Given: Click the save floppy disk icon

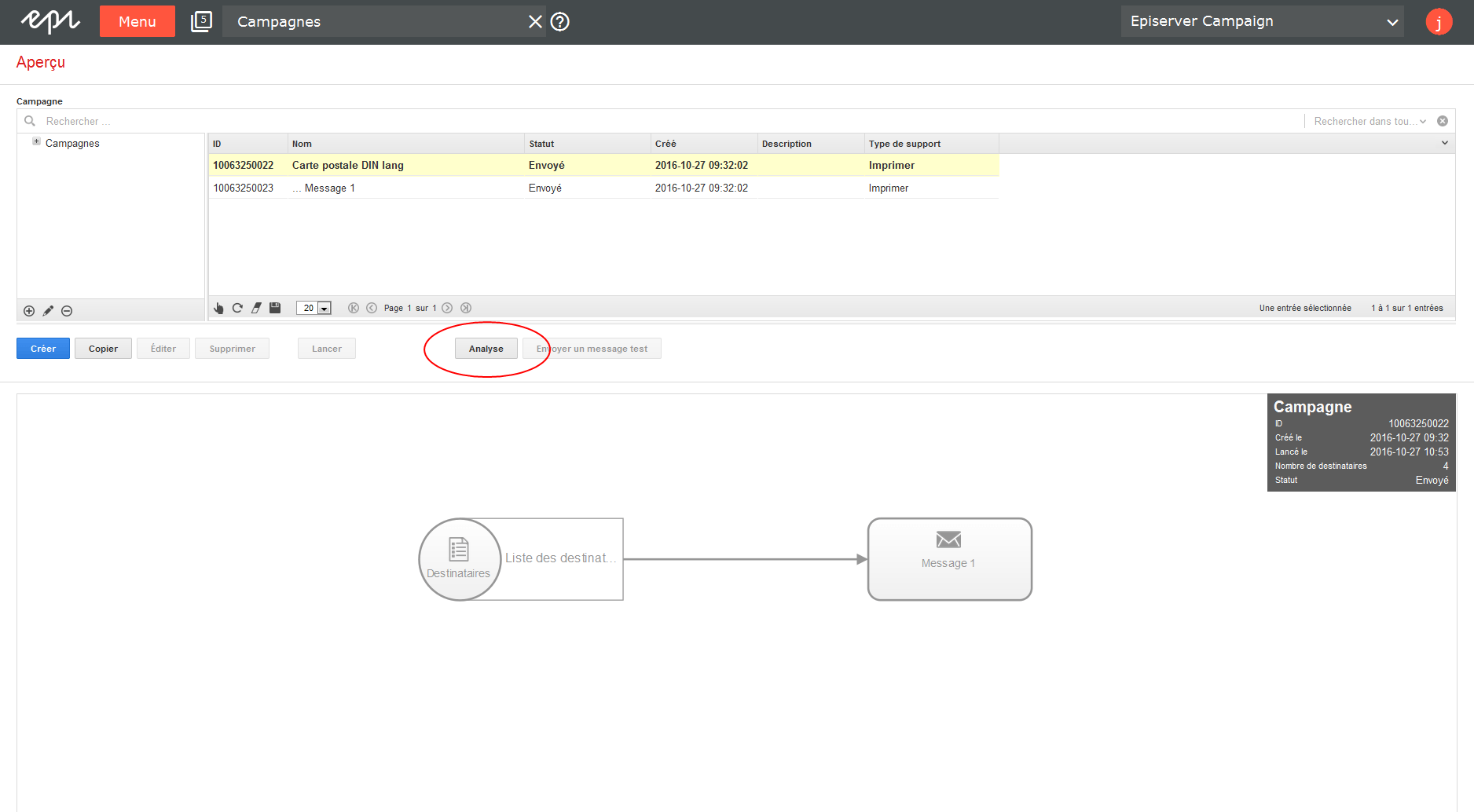Looking at the screenshot, I should [275, 308].
